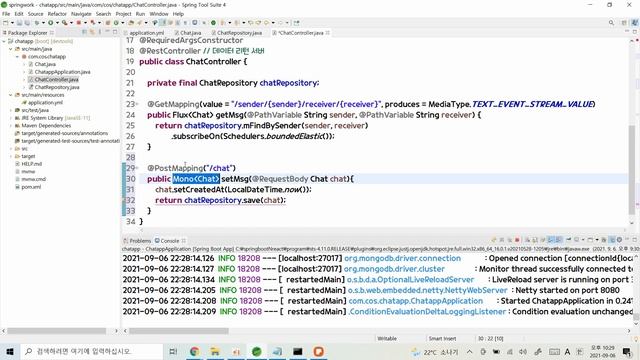Click dropdown arrow beside New toolbar icon
Image resolution: width=640 pixels, height=360 pixels.
click(12, 23)
